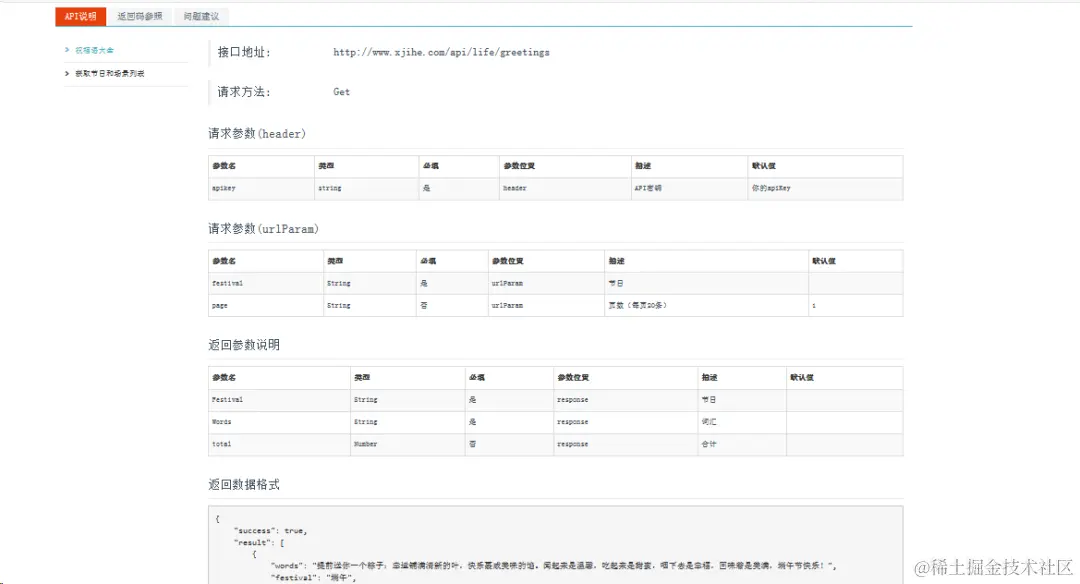Click the 请求参数(urlParam) heading

pos(263,229)
